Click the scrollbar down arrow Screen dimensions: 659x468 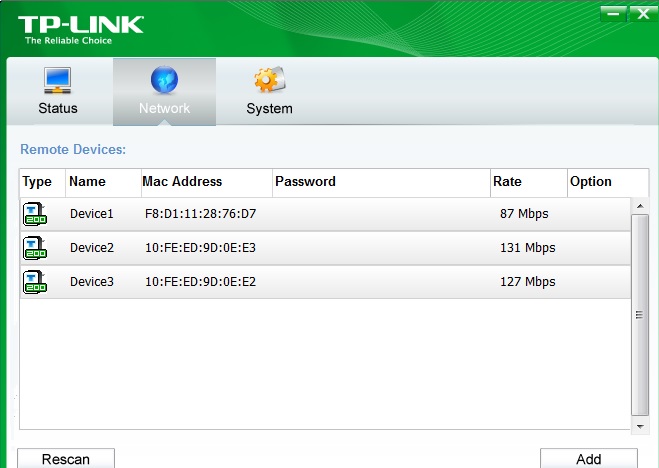tap(640, 426)
